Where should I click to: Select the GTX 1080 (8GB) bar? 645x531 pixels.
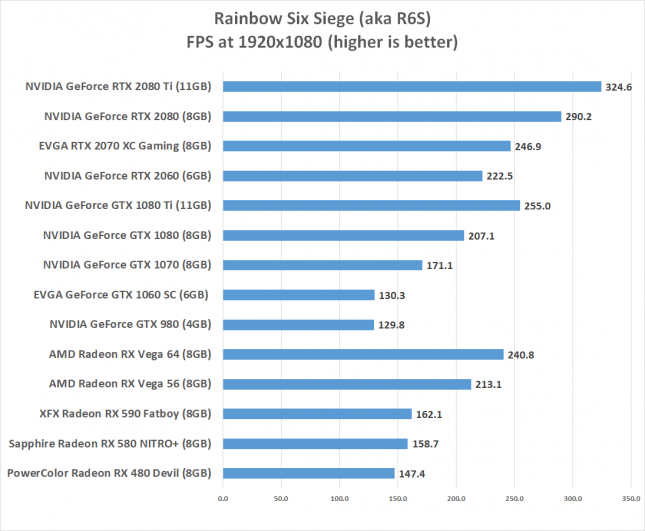[343, 235]
